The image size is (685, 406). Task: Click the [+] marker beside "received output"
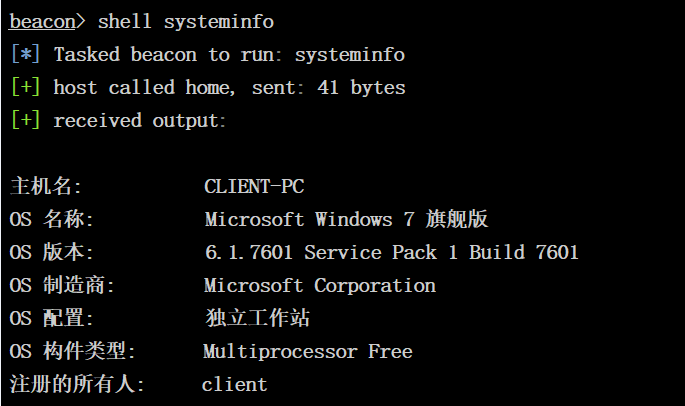[x=26, y=120]
